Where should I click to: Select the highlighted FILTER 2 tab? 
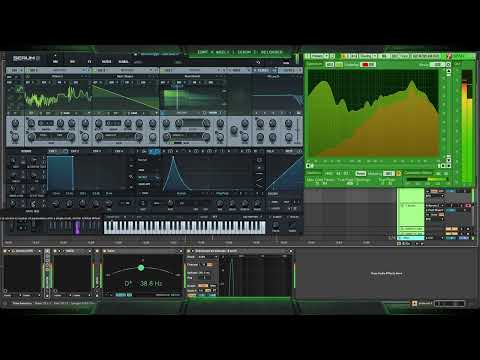coord(265,70)
